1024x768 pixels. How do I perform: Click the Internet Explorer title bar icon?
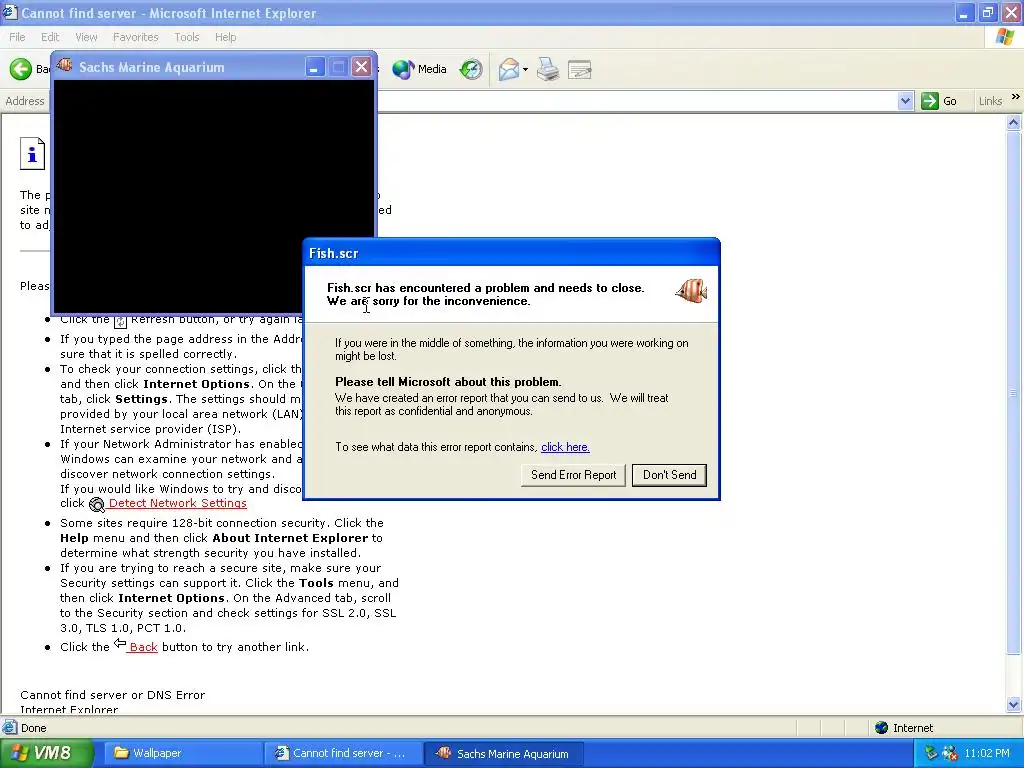click(10, 12)
